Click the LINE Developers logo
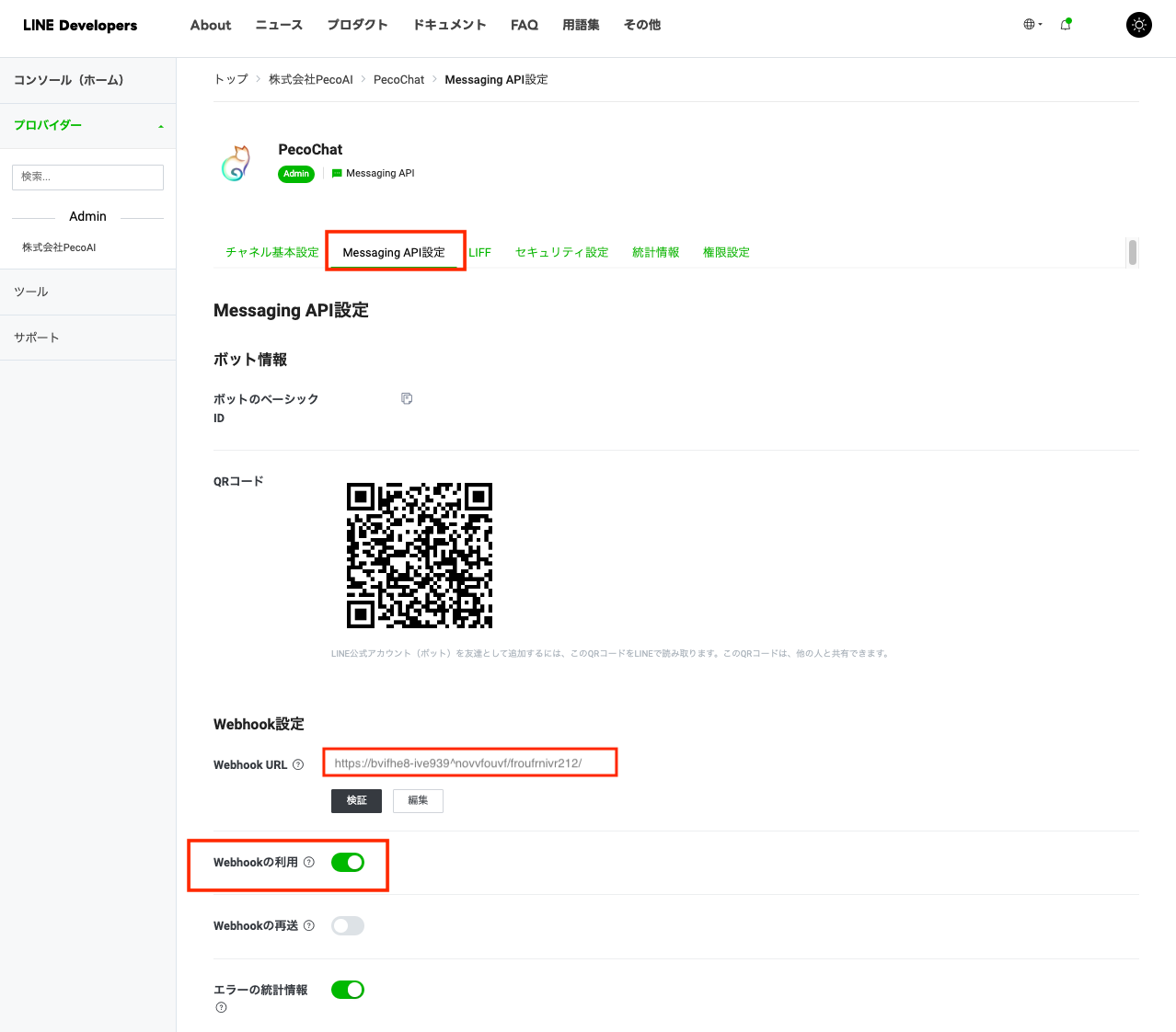This screenshot has width=1176, height=1032. pos(79,25)
